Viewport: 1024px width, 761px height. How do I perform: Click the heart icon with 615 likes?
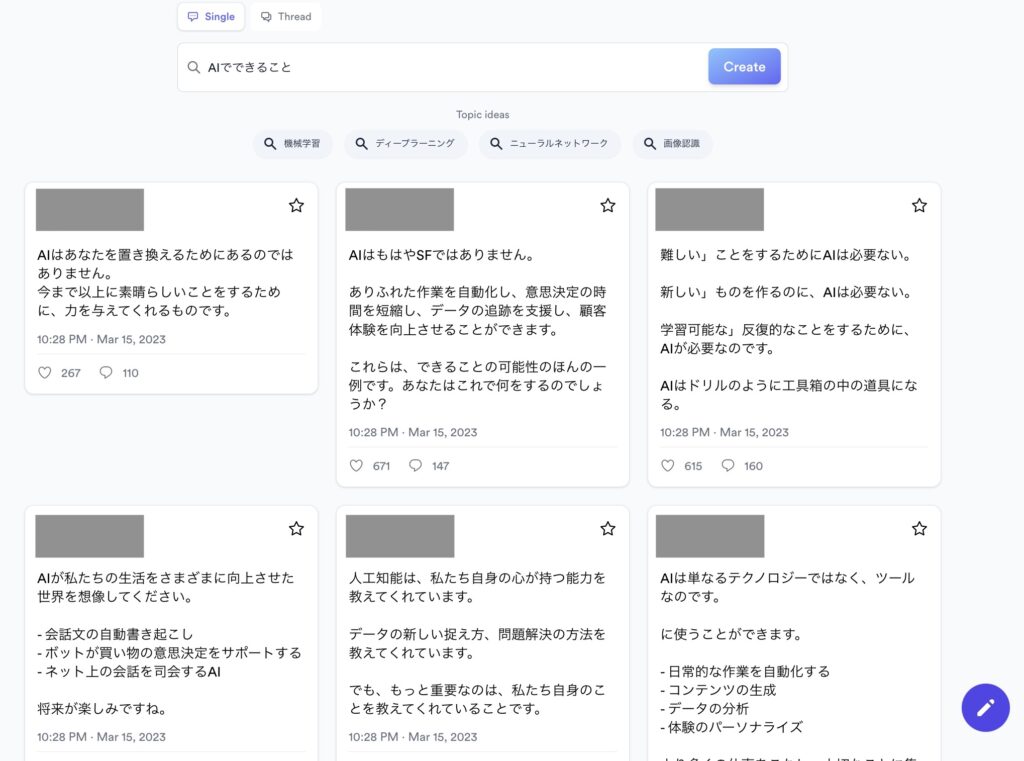click(668, 466)
